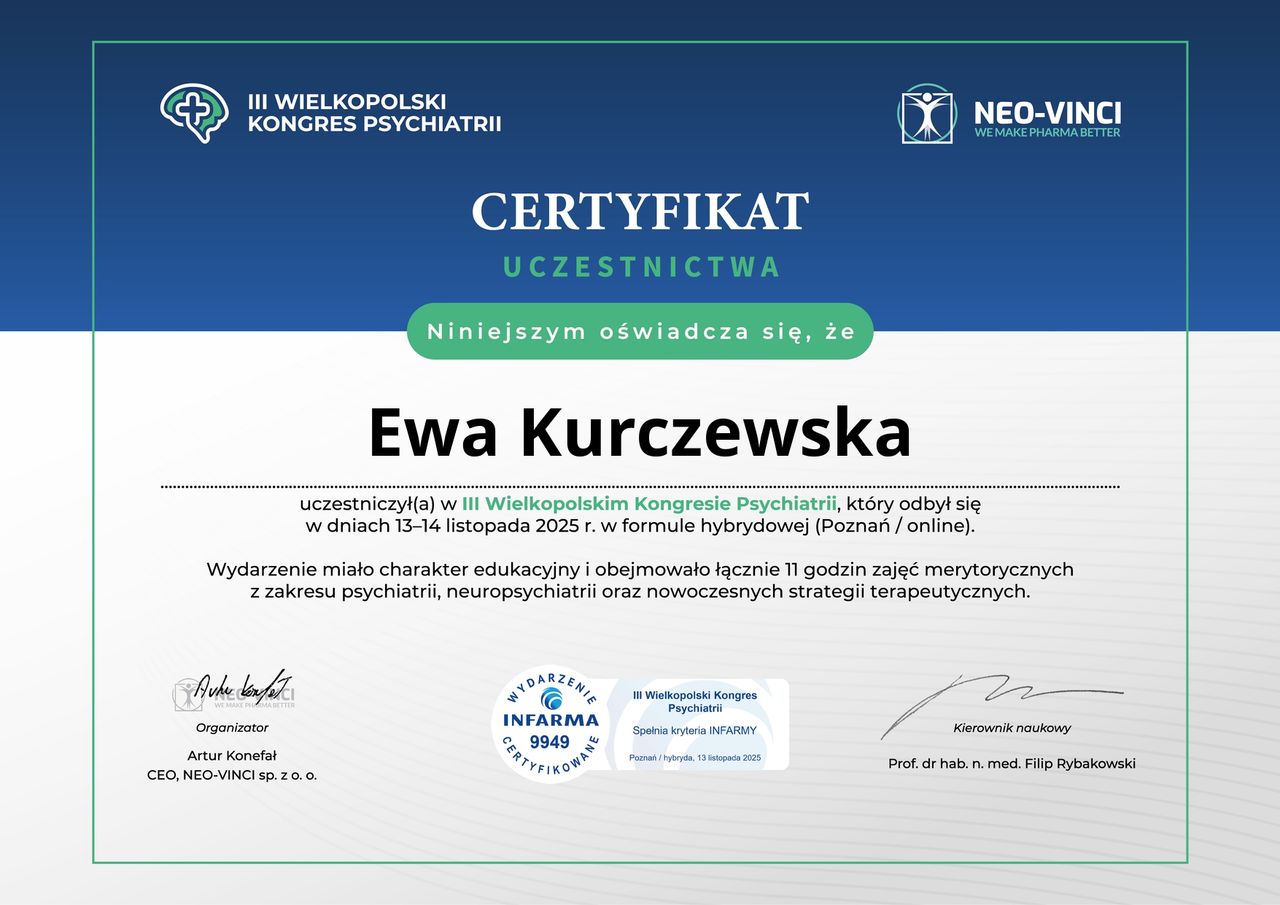Click the paragraph mentioning 11 godzin zajęć
The height and width of the screenshot is (905, 1280).
[640, 580]
